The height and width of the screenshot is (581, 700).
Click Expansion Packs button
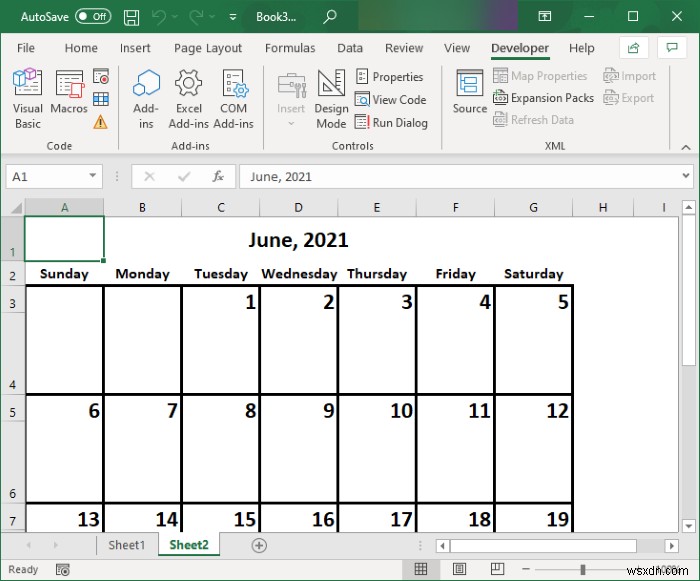coord(543,98)
